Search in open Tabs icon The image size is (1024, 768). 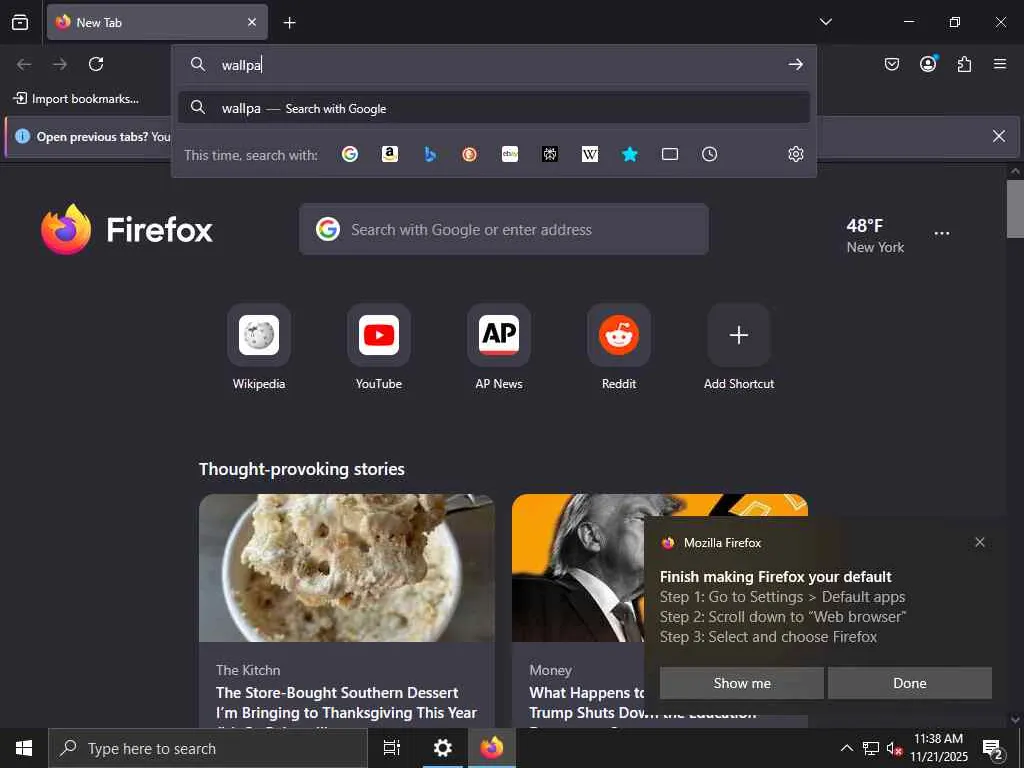pos(670,154)
